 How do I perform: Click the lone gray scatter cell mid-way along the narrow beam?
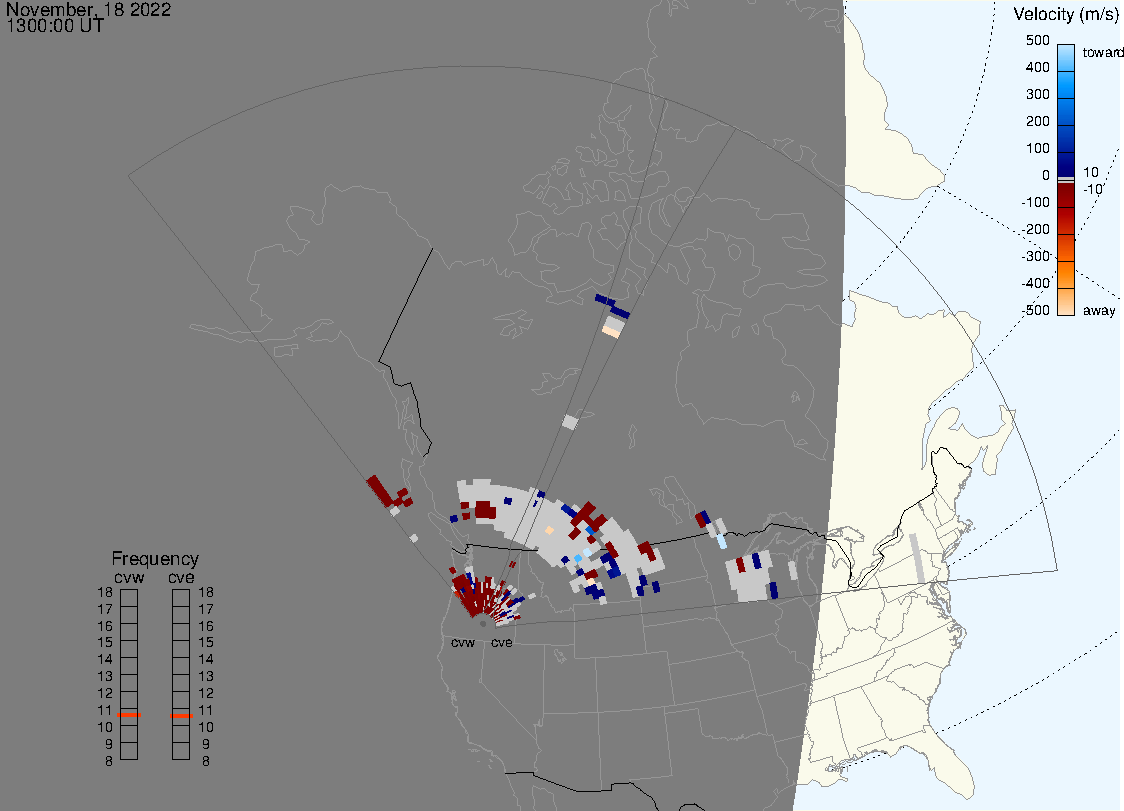coord(570,422)
